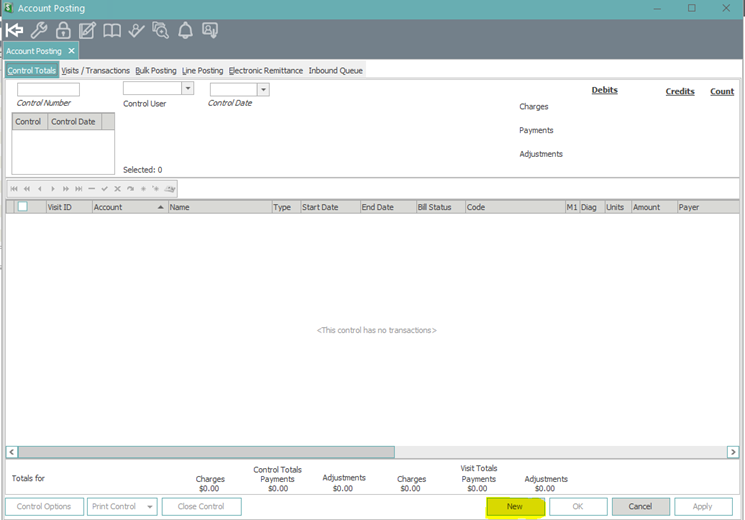Click the Cancel button
Screen dimensions: 745x520
pos(640,507)
